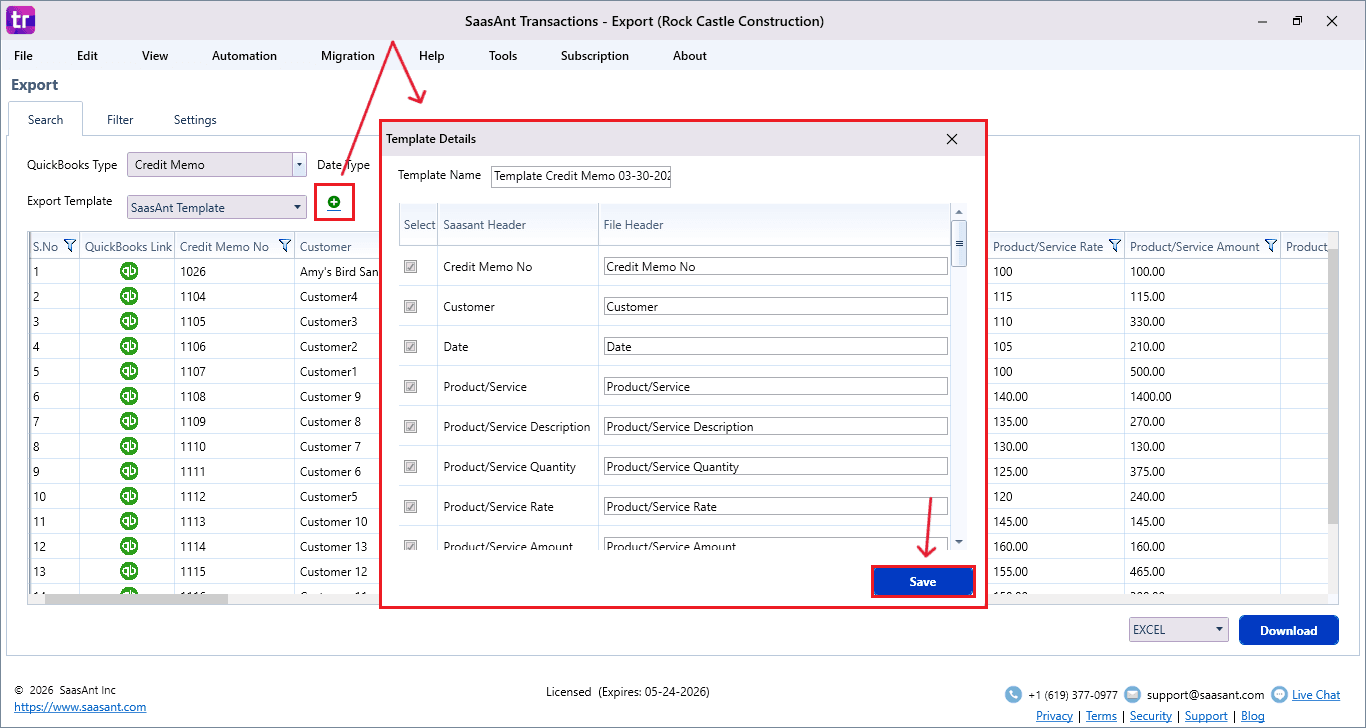Viewport: 1366px width, 728px height.
Task: Open the Terms link
Action: [x=1101, y=716]
